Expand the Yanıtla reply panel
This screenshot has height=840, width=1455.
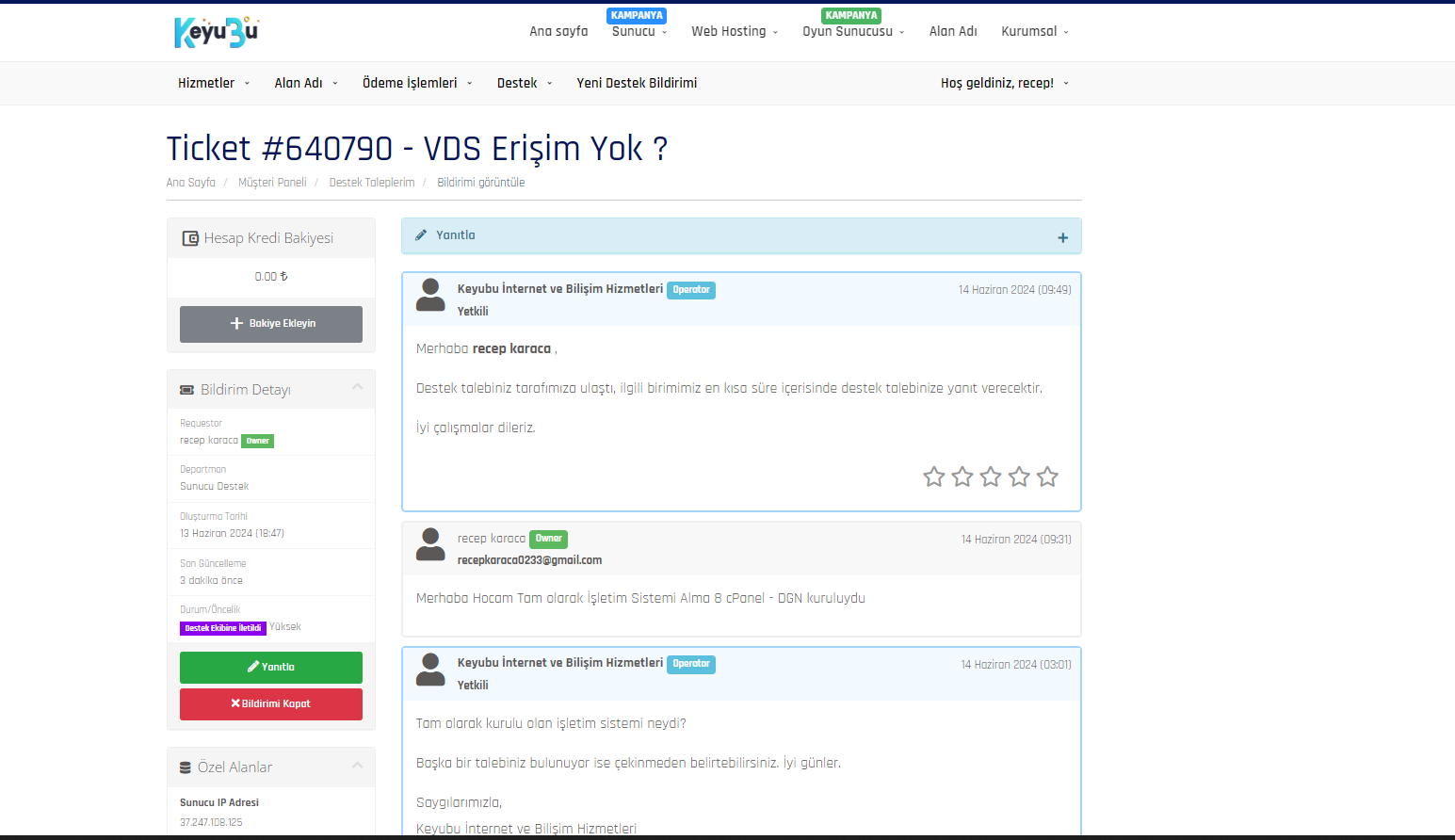click(x=741, y=236)
